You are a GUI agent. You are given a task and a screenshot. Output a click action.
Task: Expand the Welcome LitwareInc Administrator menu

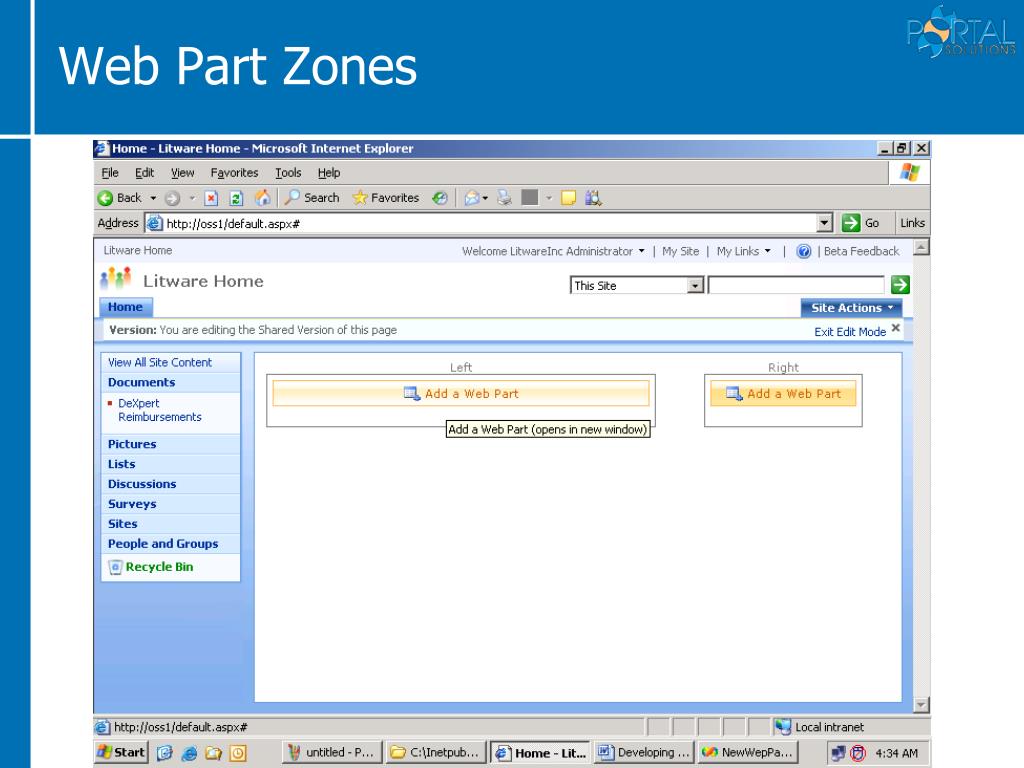[553, 251]
